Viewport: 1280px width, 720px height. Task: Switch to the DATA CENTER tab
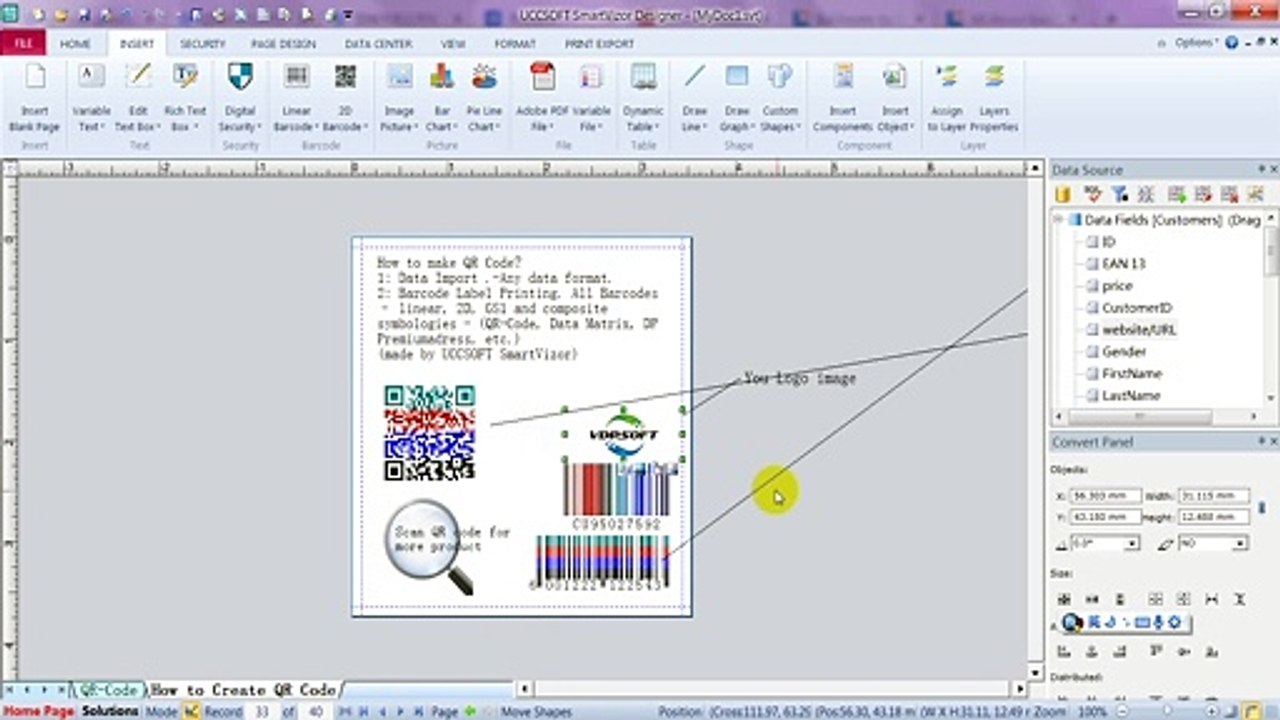click(378, 44)
